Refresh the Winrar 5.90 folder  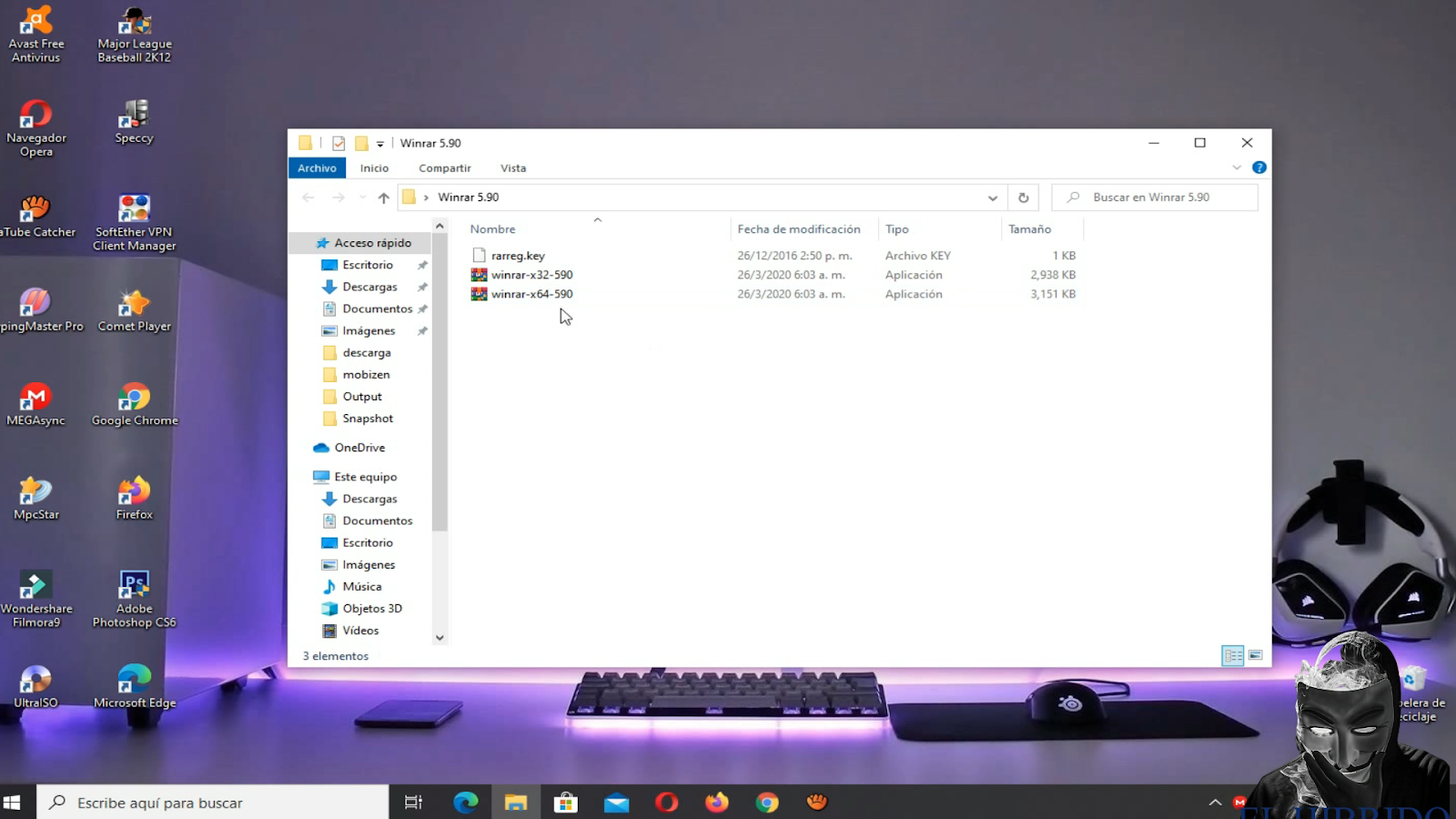(1024, 197)
